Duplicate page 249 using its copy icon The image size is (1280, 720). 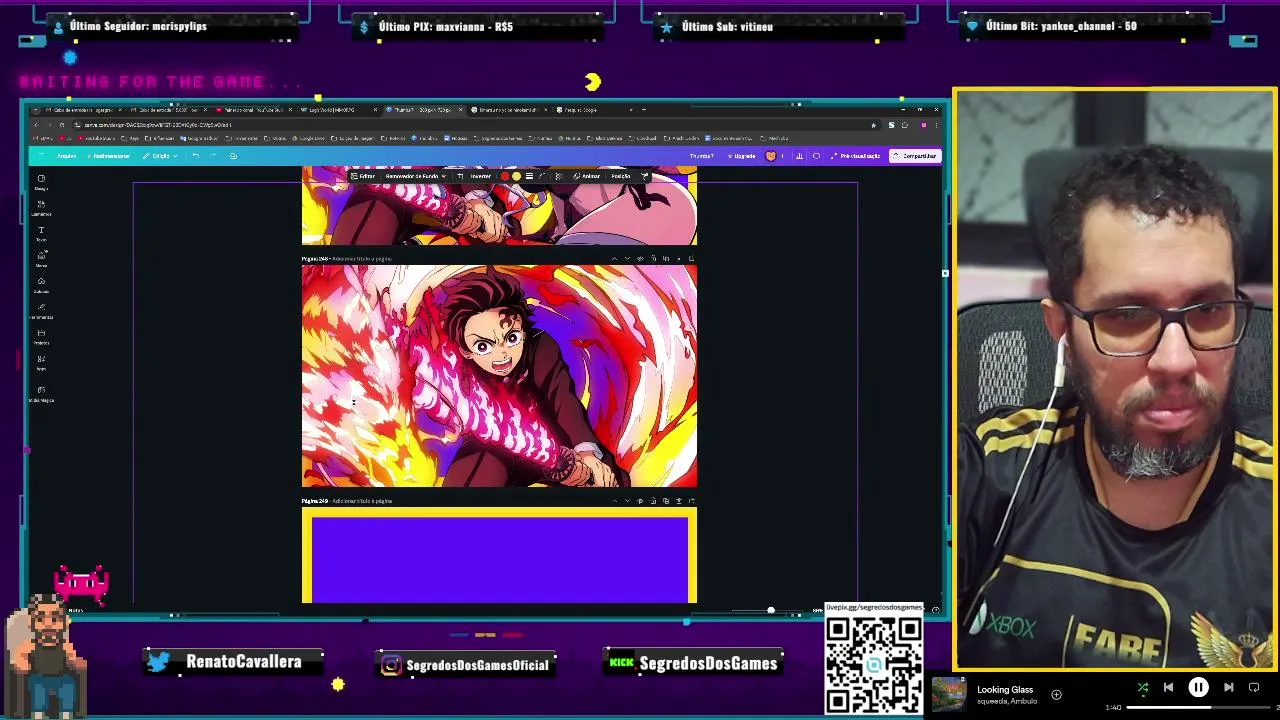[666, 501]
